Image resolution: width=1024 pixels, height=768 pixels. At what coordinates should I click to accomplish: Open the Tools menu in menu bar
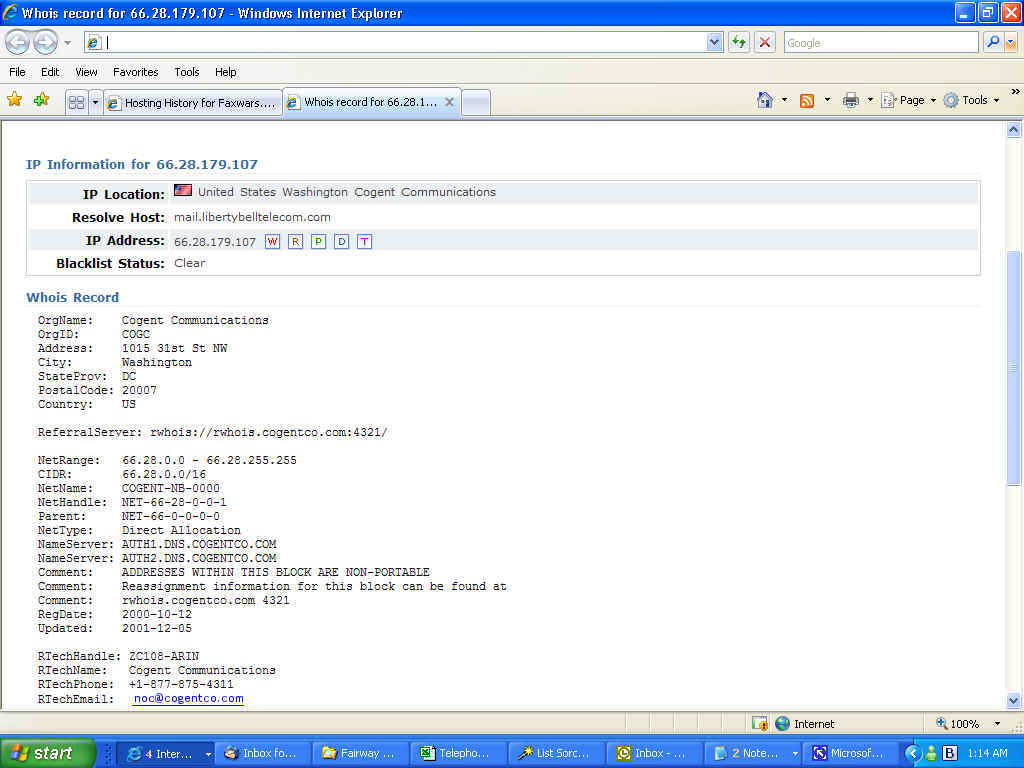(x=187, y=72)
